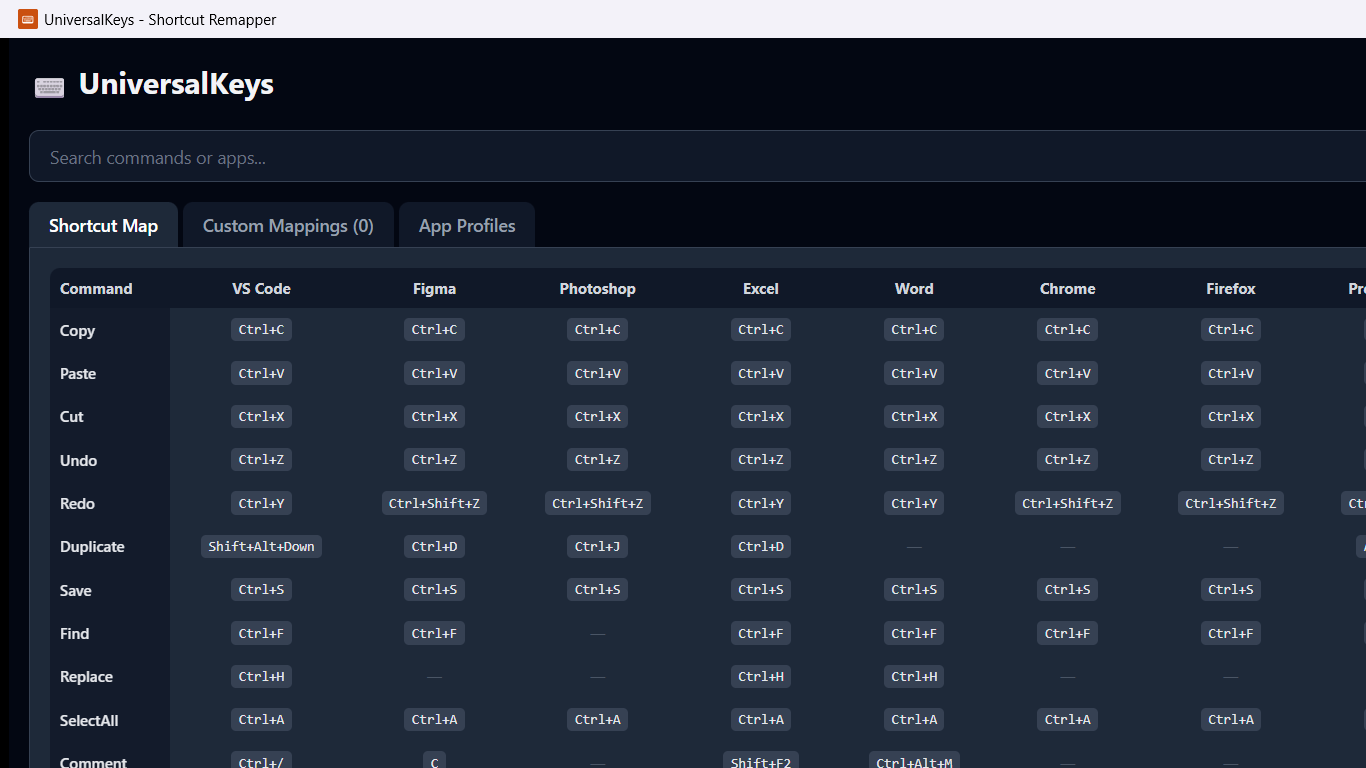Select the Redo command row label
Screen dimensions: 1366x768
tap(77, 504)
